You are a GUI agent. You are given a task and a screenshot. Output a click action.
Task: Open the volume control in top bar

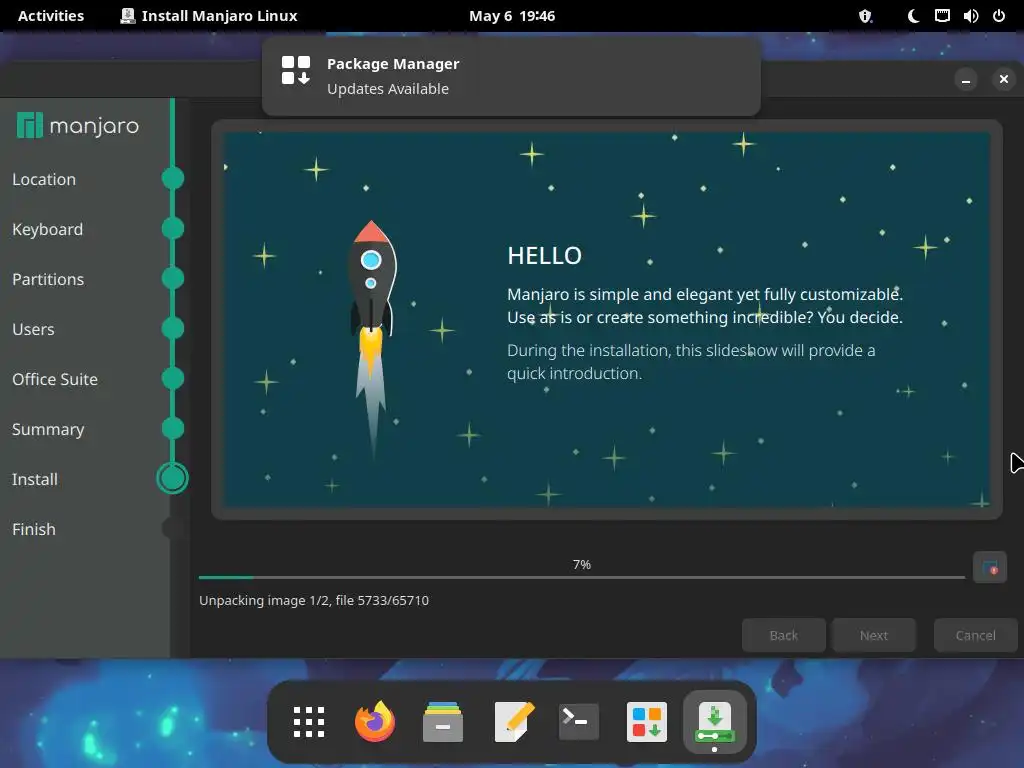[x=970, y=16]
